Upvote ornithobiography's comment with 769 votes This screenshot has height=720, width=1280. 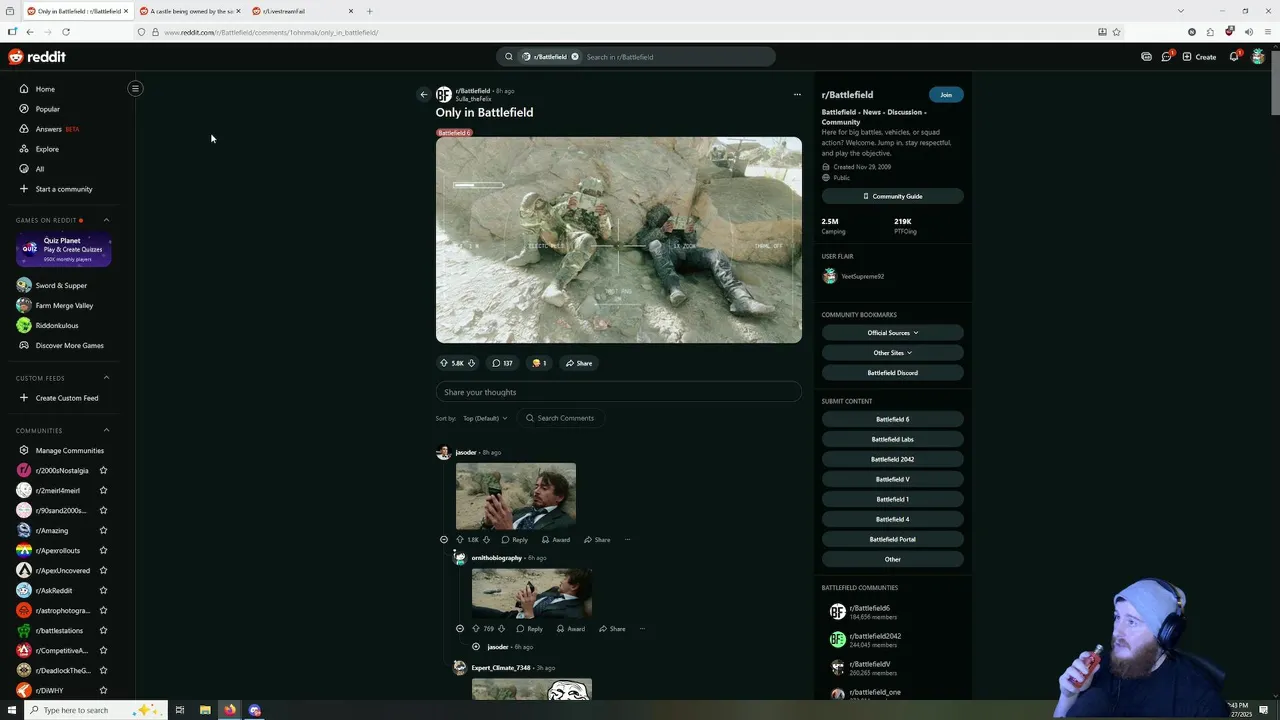(x=476, y=629)
